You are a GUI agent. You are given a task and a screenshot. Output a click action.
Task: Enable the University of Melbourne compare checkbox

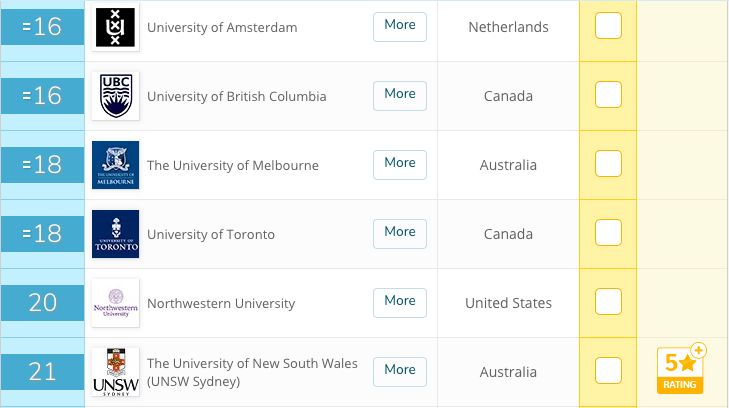[x=608, y=164]
